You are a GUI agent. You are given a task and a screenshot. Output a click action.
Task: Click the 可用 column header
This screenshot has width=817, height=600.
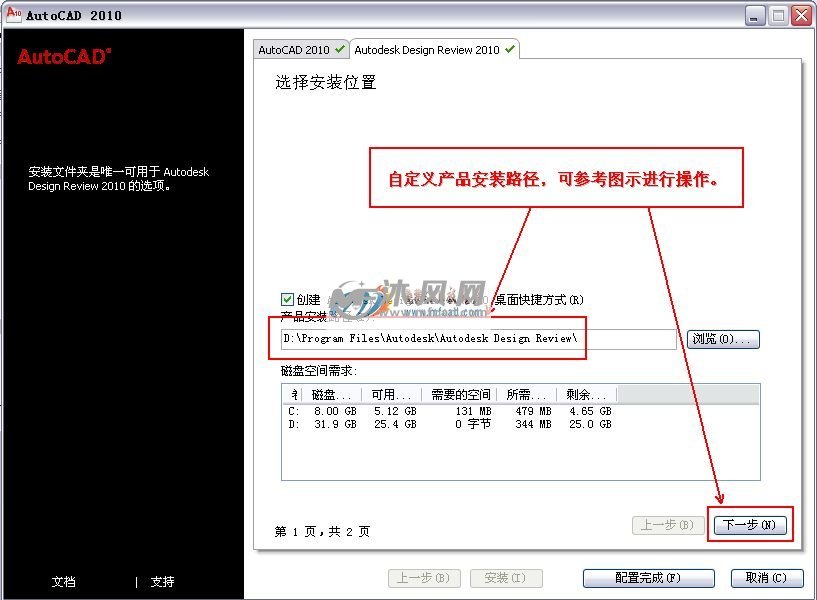pyautogui.click(x=391, y=394)
